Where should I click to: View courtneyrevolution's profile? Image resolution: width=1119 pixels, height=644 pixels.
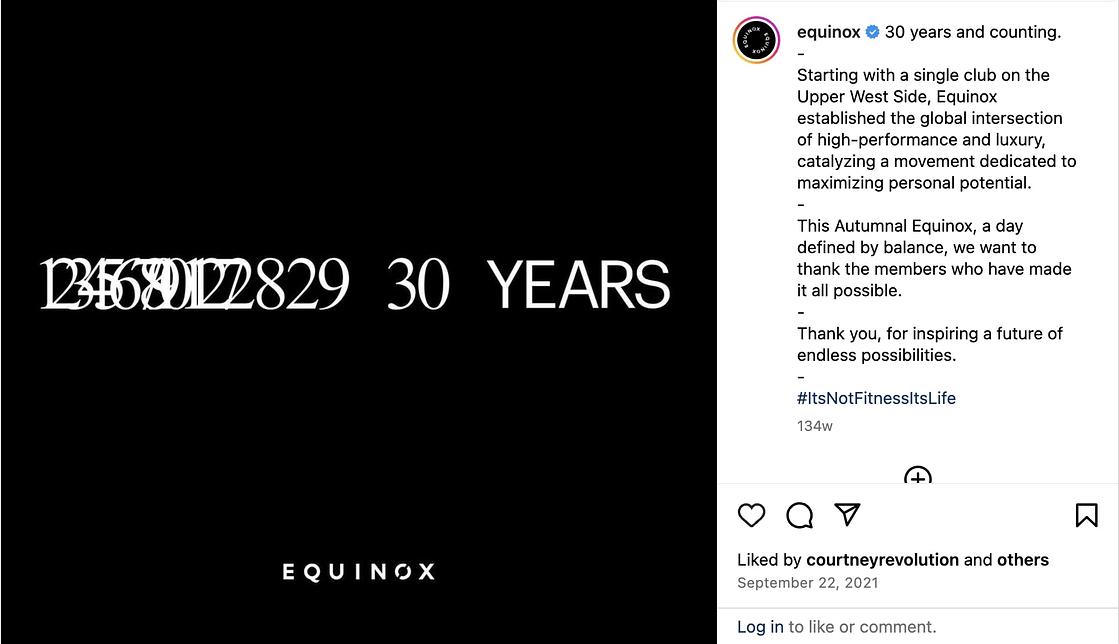pyautogui.click(x=881, y=559)
